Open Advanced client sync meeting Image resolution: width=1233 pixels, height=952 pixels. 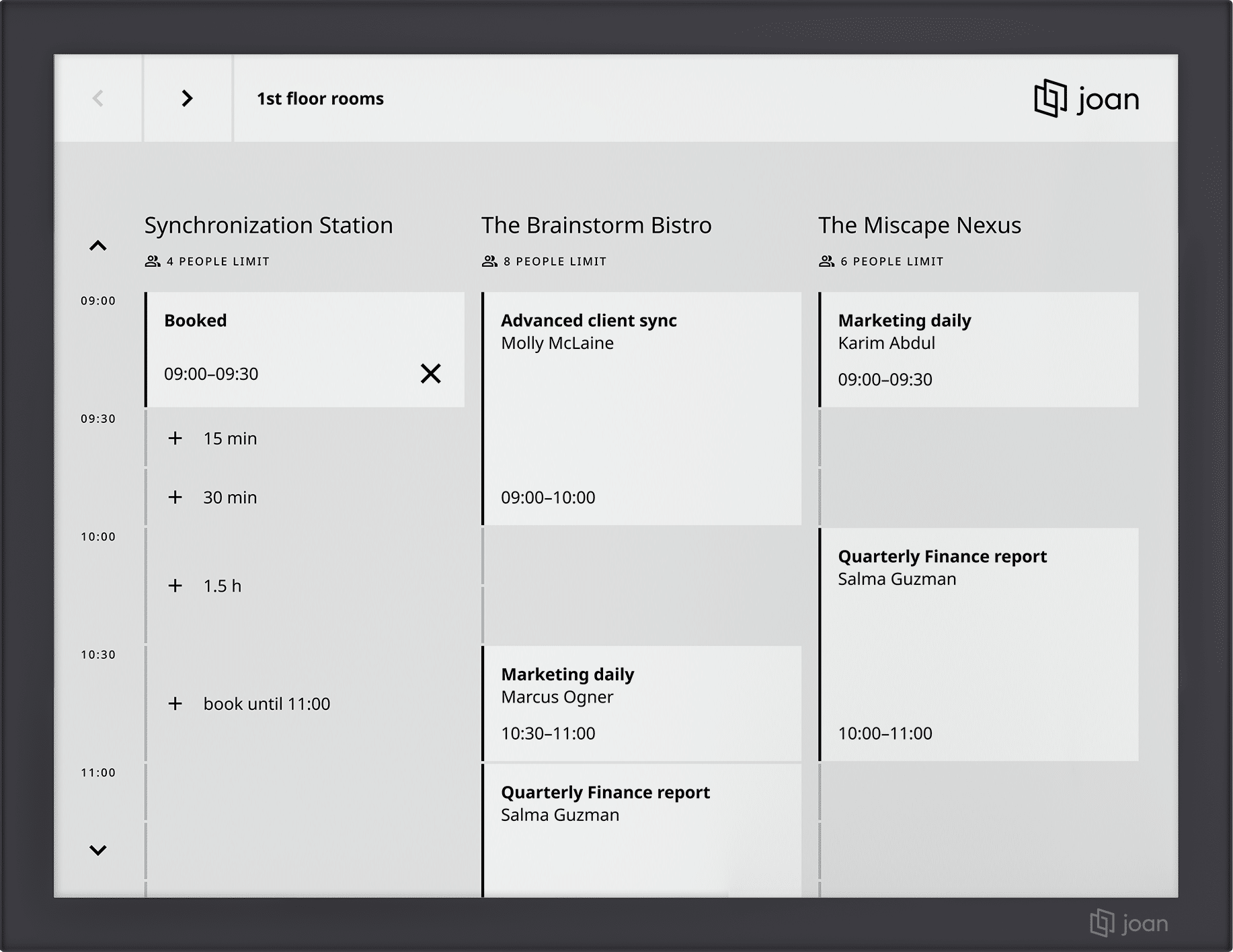coord(641,408)
